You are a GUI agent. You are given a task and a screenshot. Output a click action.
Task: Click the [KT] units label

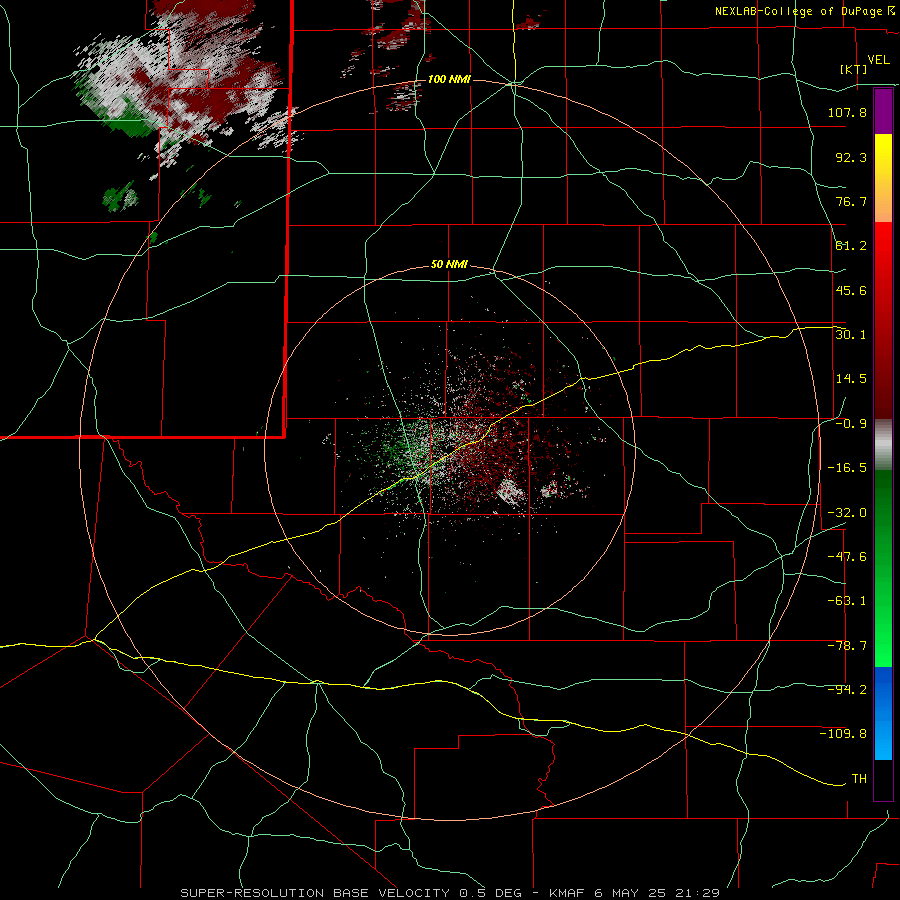tap(854, 69)
